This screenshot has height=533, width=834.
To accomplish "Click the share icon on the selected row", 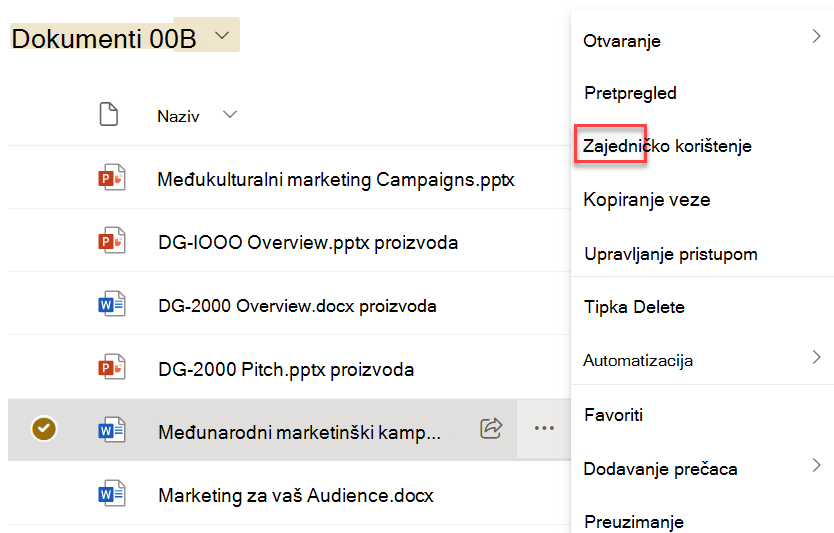I will coord(491,428).
